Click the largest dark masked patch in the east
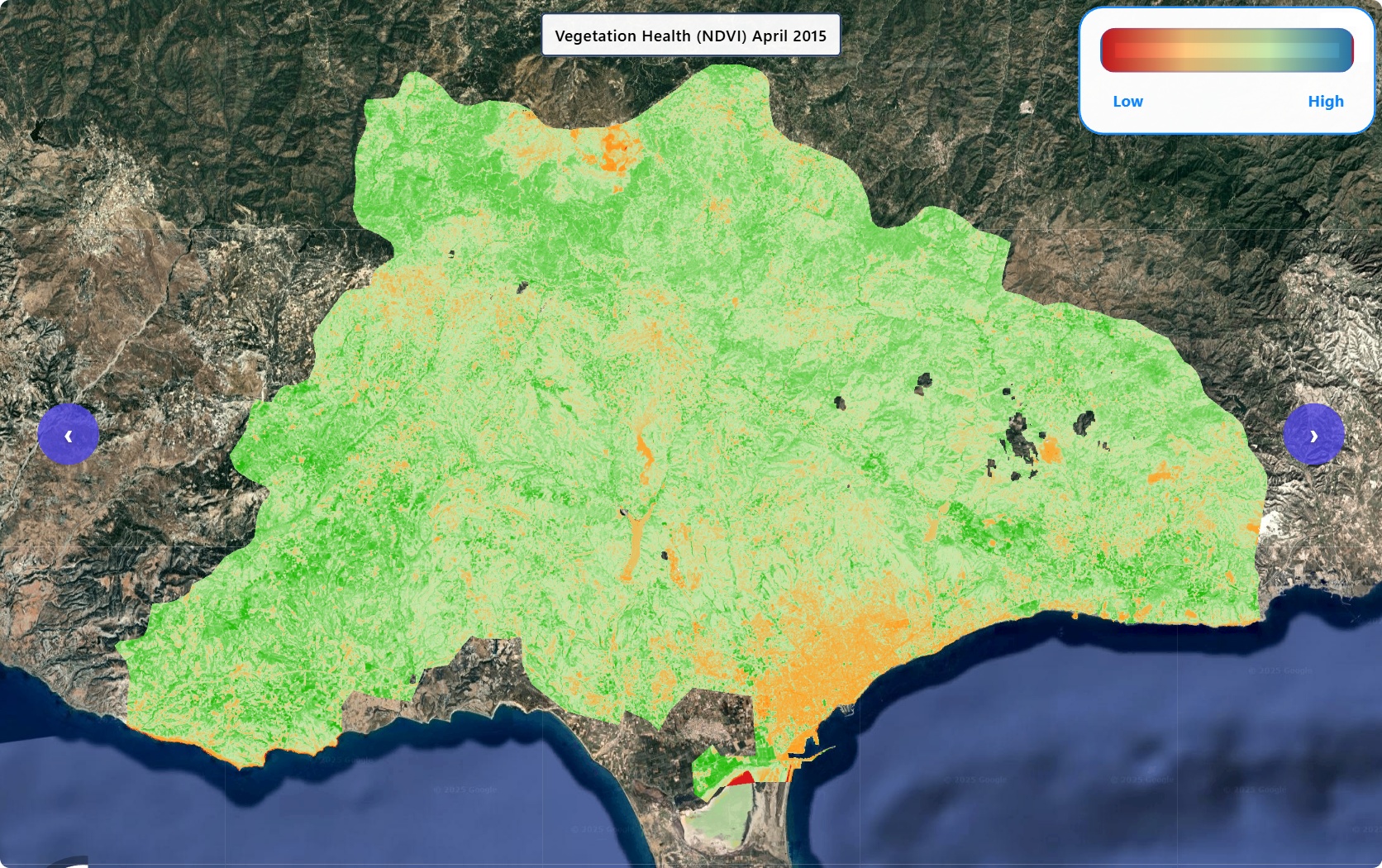 pos(1021,438)
